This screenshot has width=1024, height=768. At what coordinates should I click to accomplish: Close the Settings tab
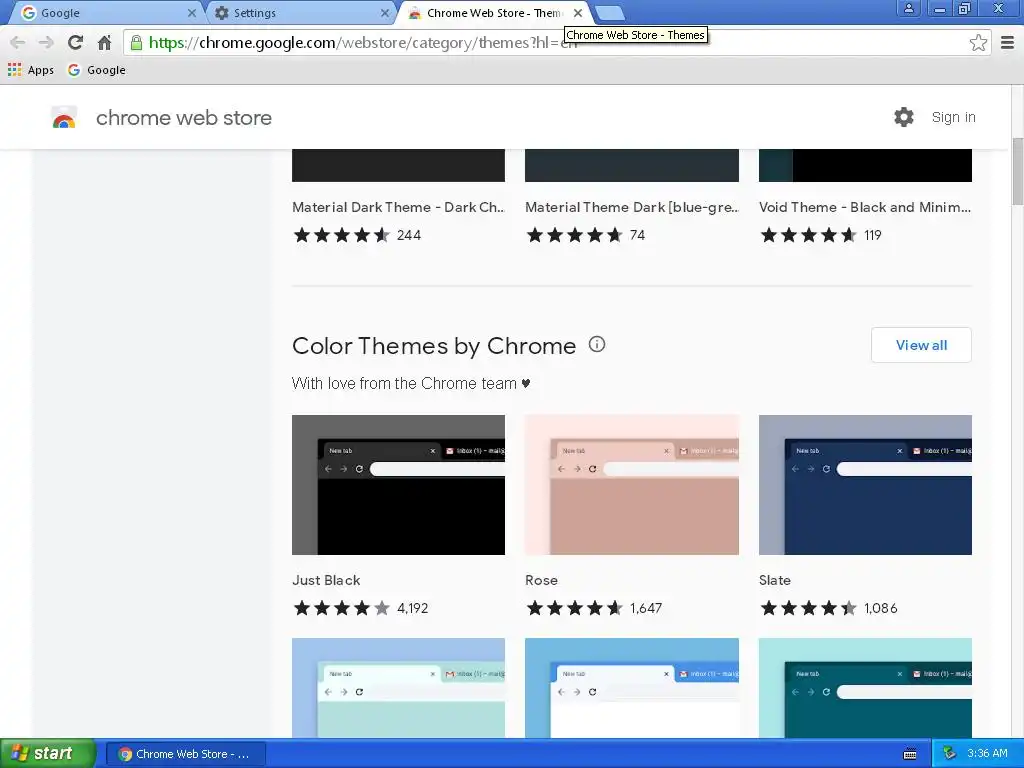(385, 13)
